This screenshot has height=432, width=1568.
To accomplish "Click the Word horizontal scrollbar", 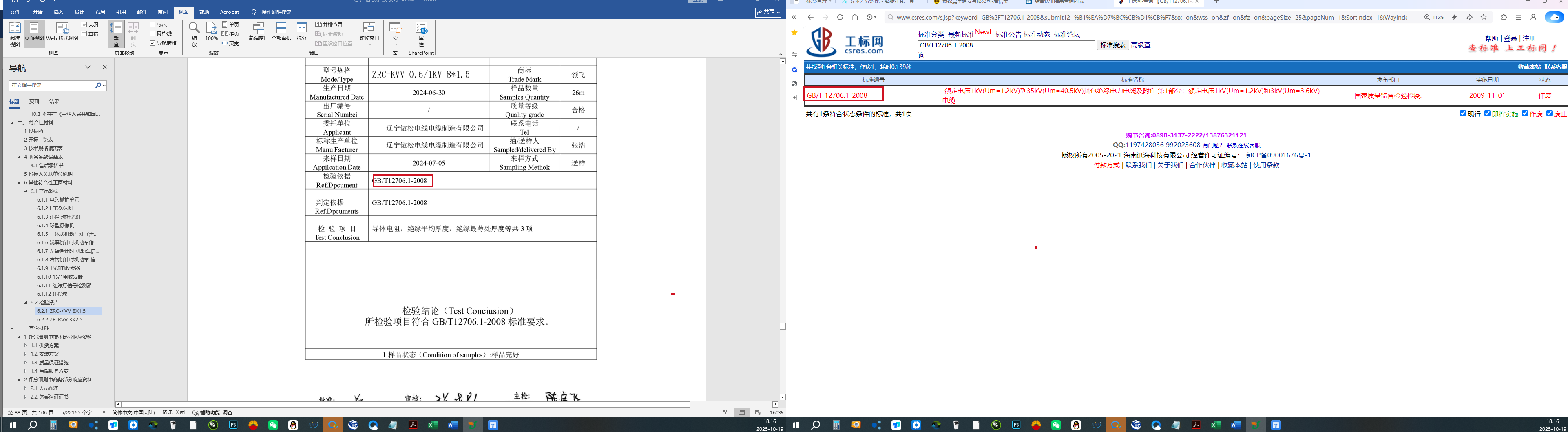I will pos(406,405).
